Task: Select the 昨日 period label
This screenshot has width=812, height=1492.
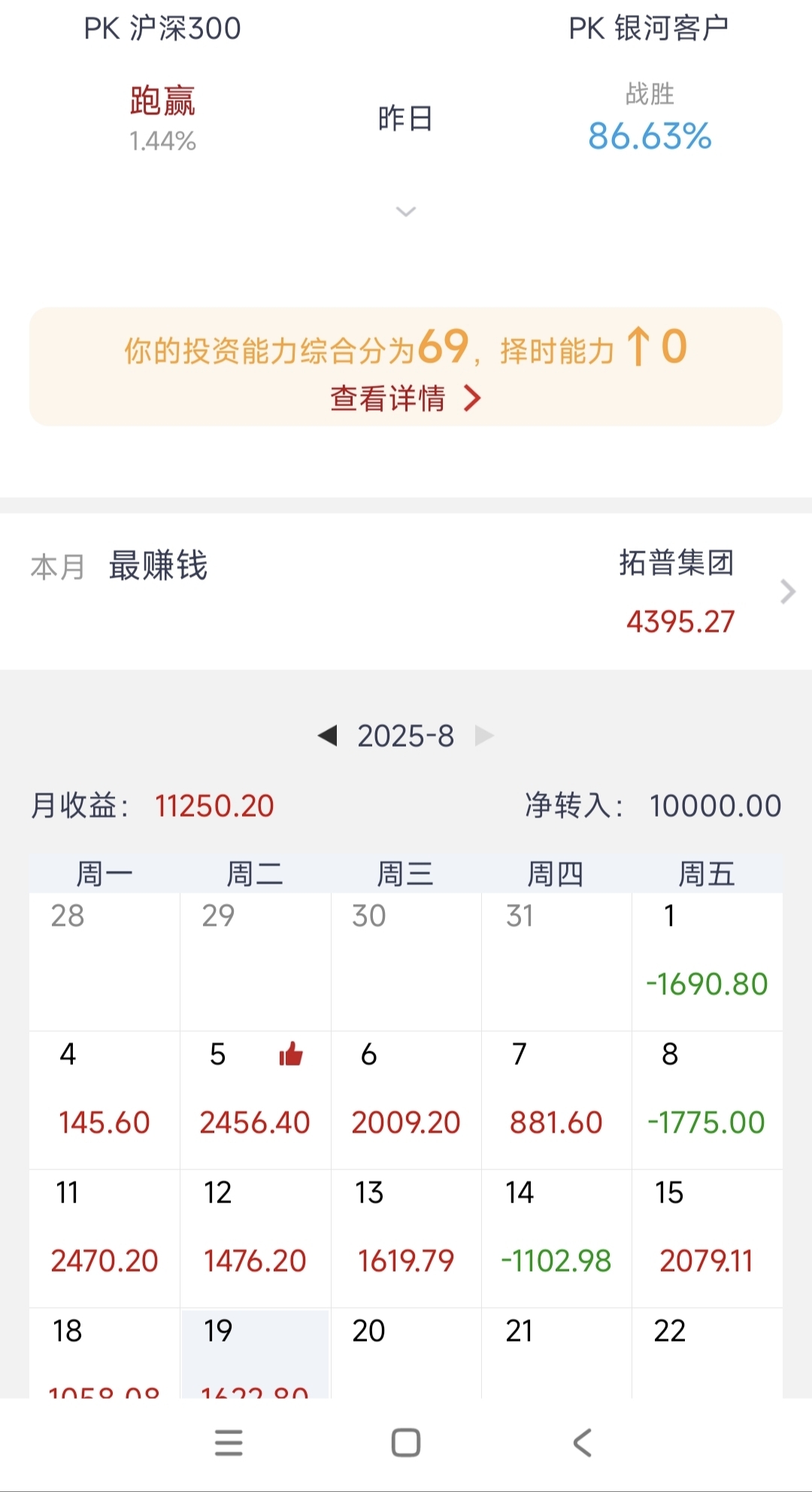Action: 406,119
